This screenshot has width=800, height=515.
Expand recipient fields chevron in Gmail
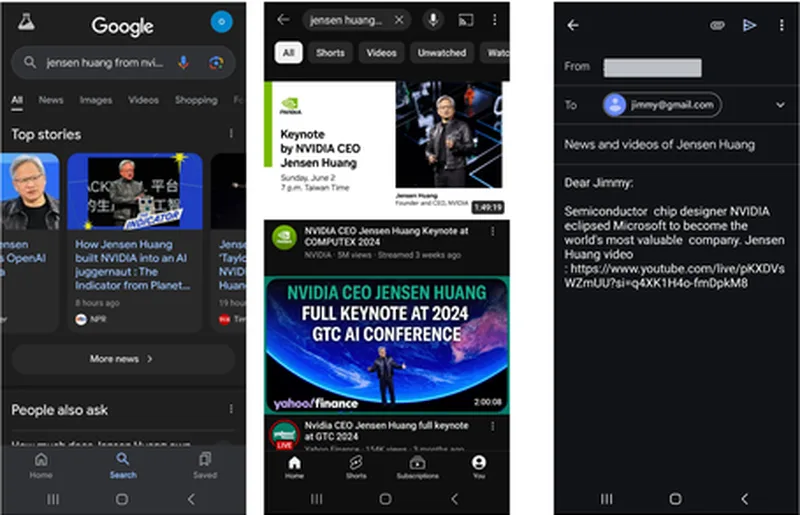click(780, 105)
